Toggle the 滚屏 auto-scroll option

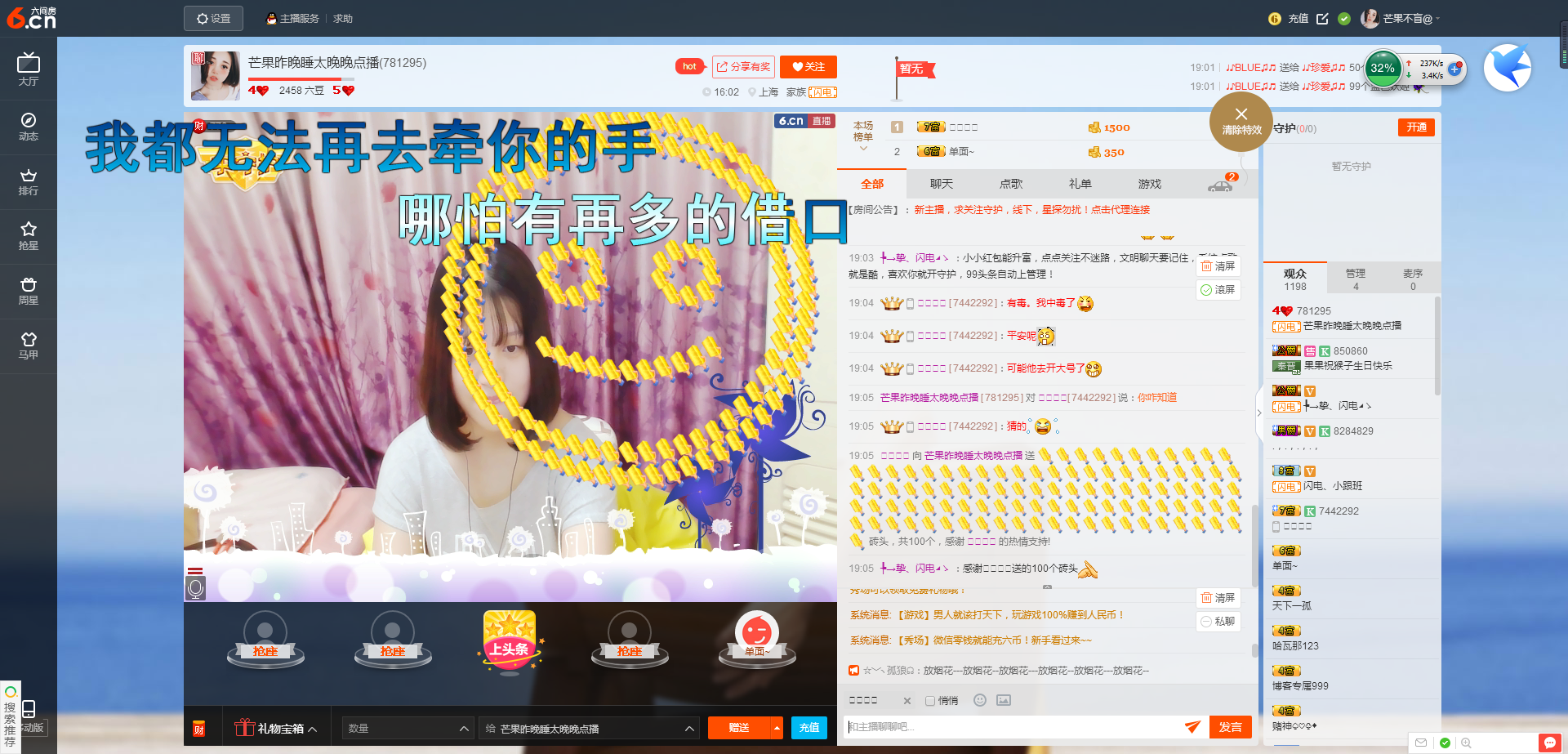1218,290
